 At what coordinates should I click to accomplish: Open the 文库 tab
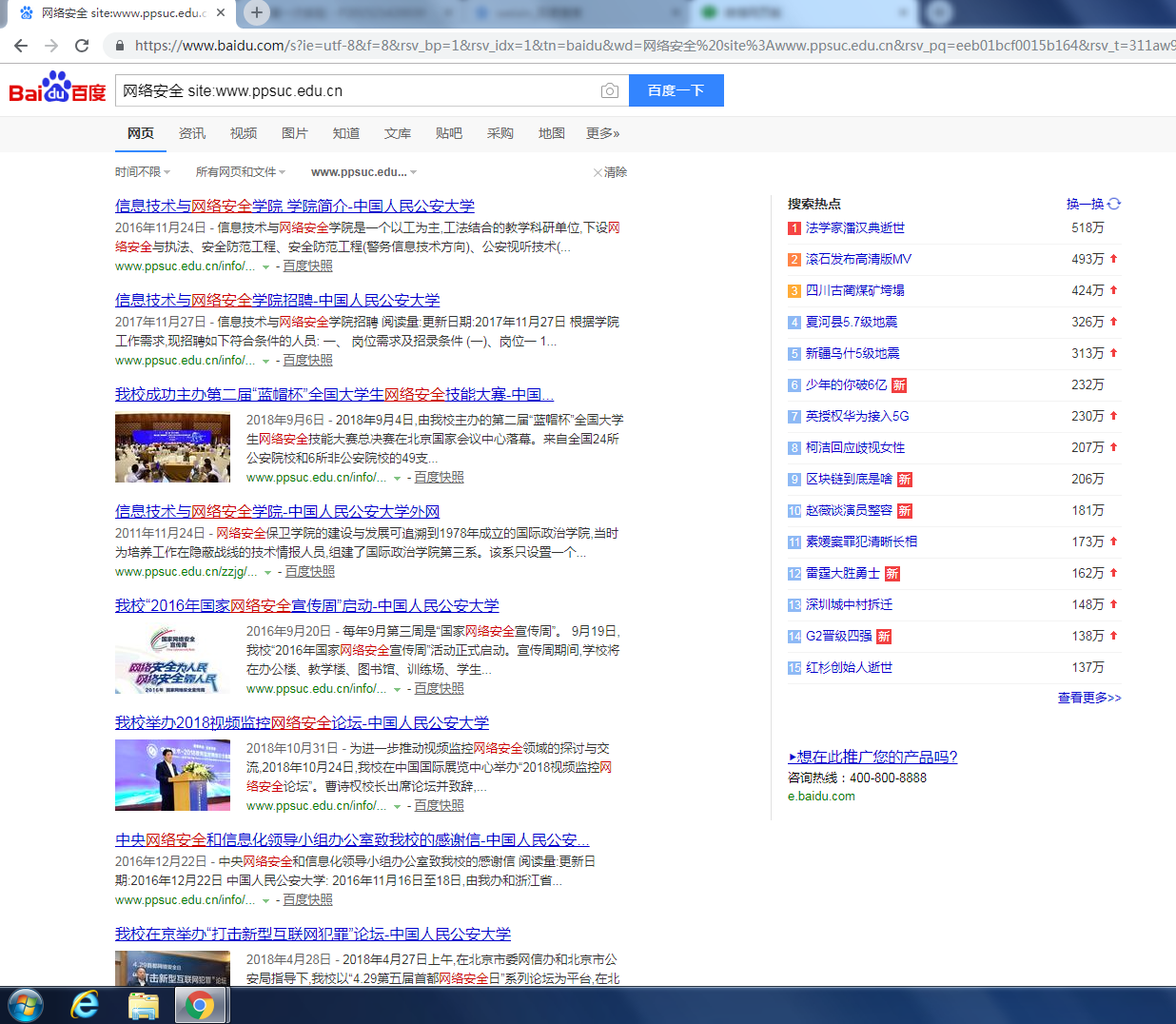pos(398,133)
